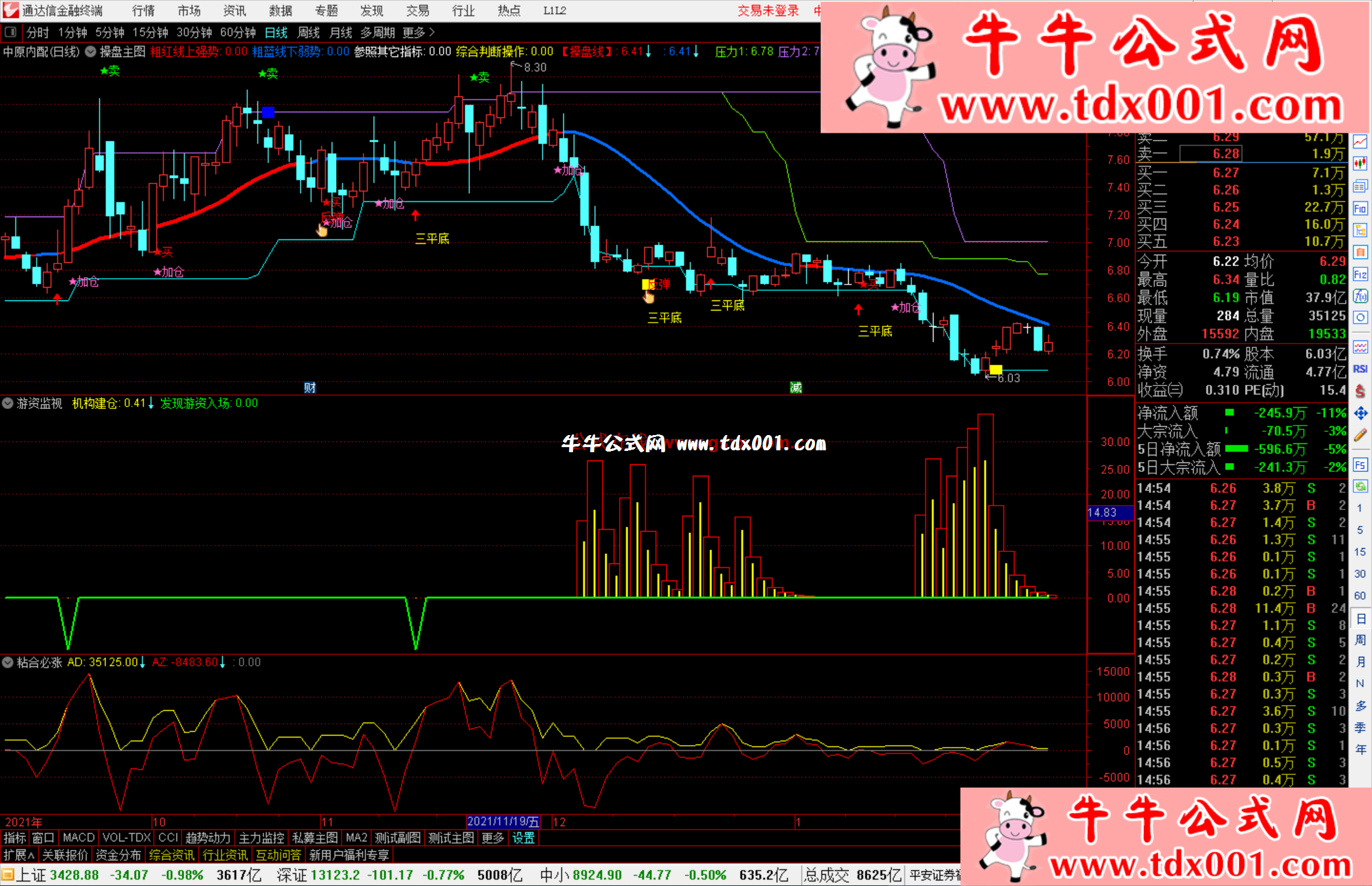Image resolution: width=1372 pixels, height=886 pixels.
Task: Click the blue four-arrow move icon
Action: click(1360, 413)
